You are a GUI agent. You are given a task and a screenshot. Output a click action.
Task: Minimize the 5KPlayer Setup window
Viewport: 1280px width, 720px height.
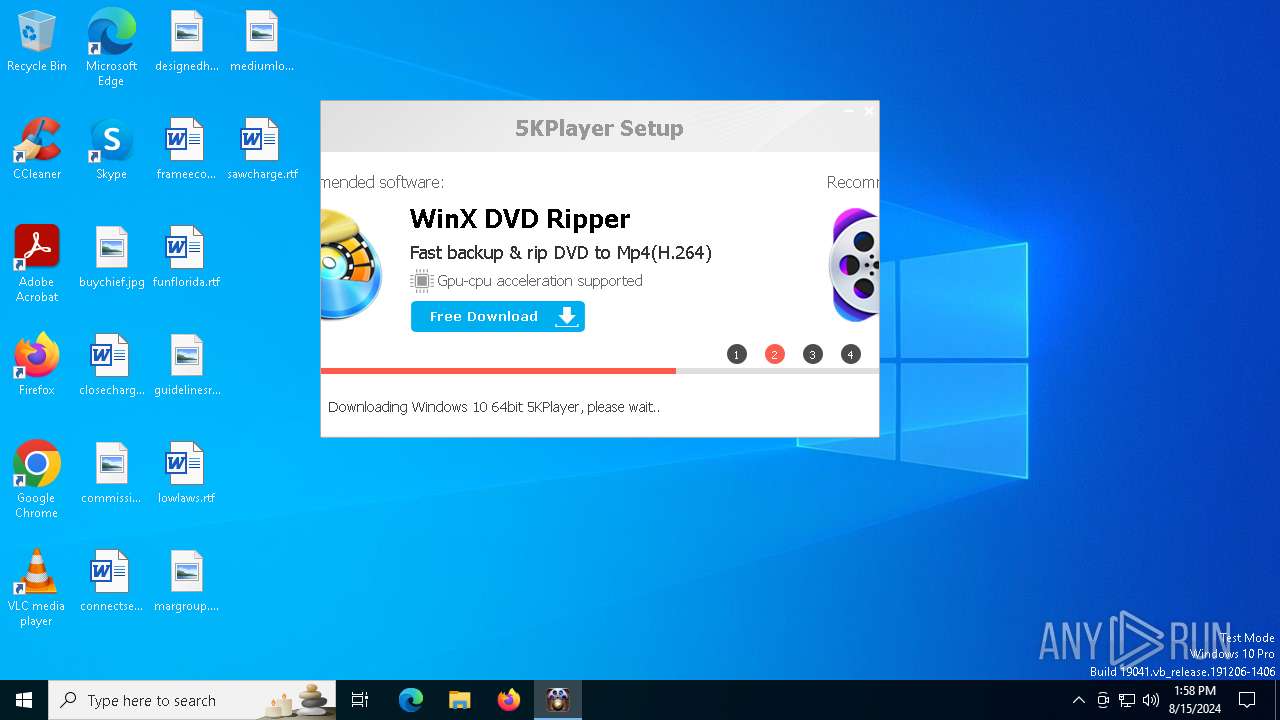[849, 111]
